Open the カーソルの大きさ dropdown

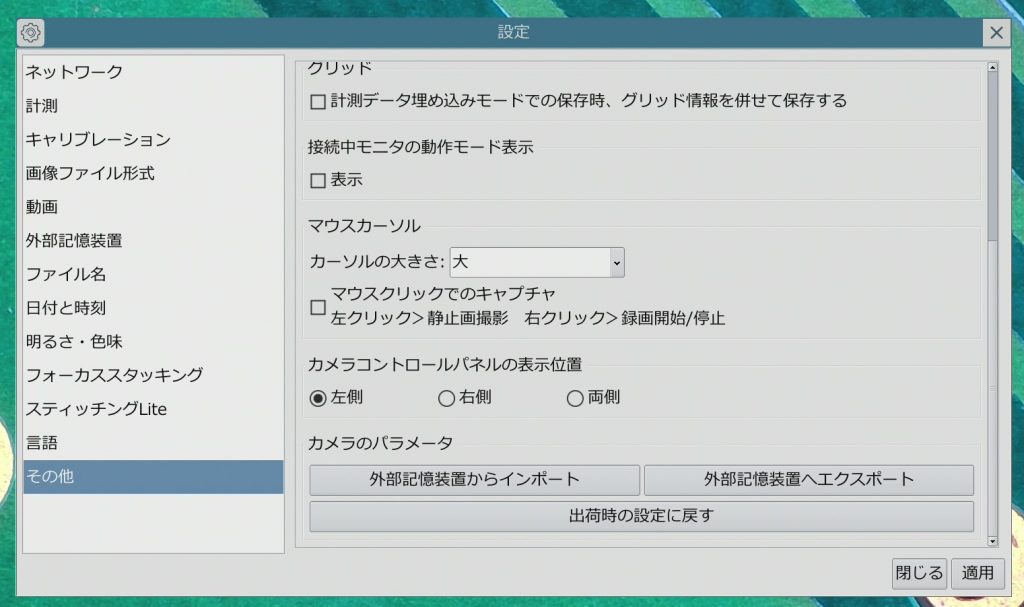[x=537, y=262]
